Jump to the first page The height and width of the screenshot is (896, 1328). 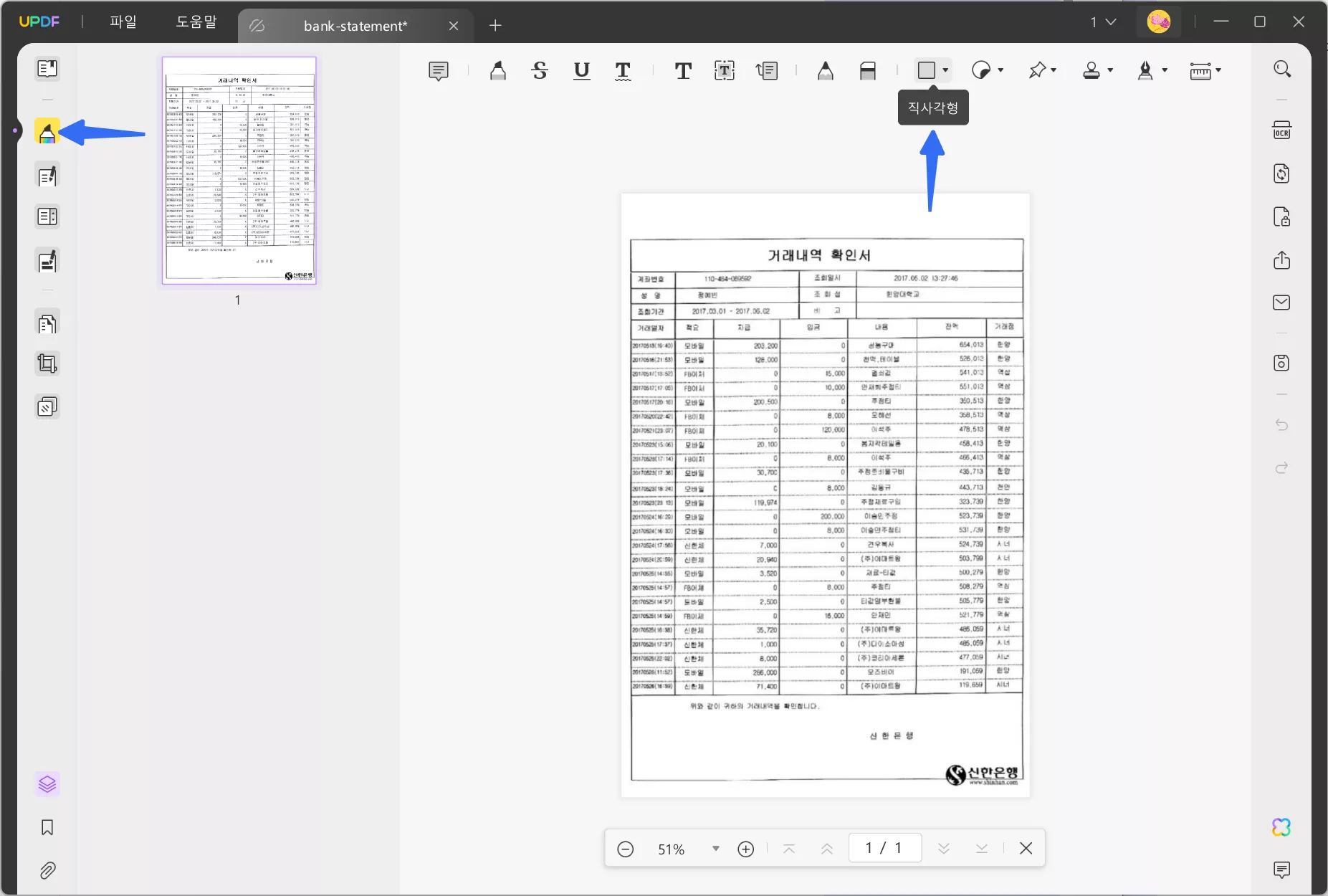click(789, 849)
